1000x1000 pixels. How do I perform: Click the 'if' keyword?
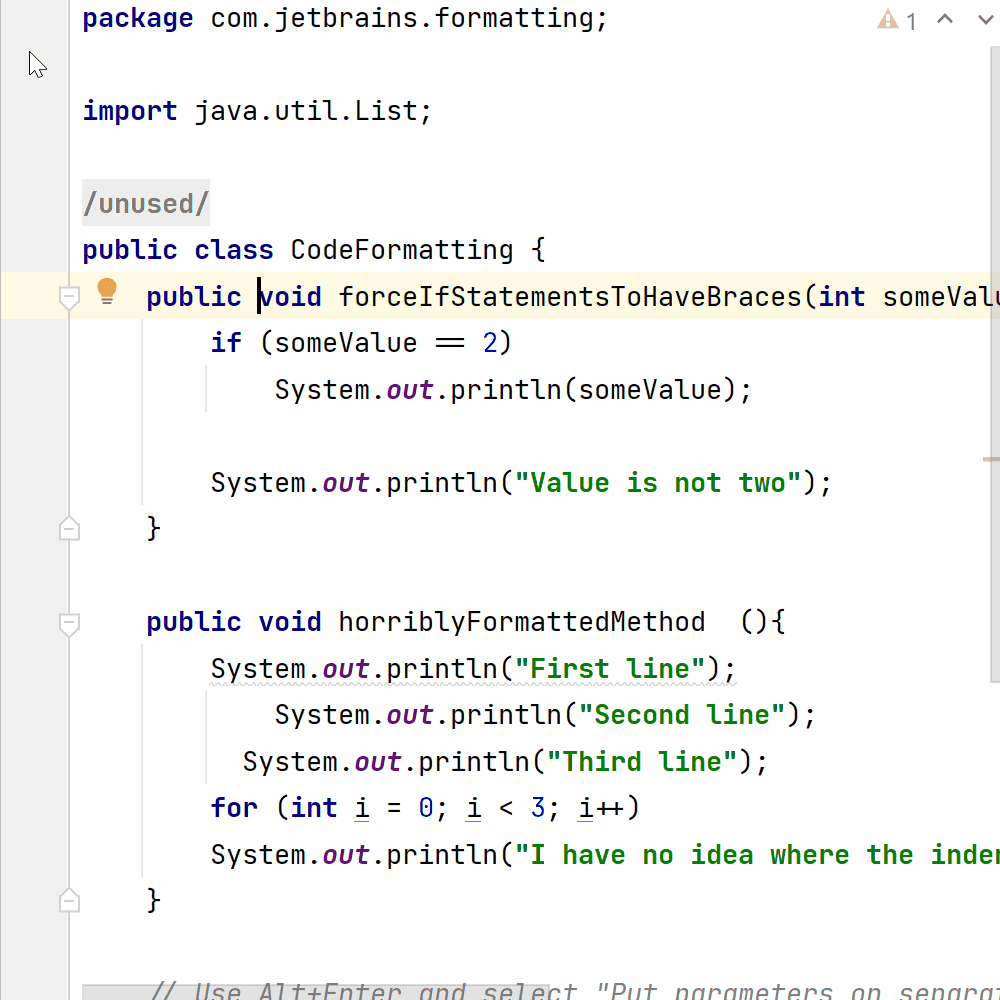tap(226, 343)
